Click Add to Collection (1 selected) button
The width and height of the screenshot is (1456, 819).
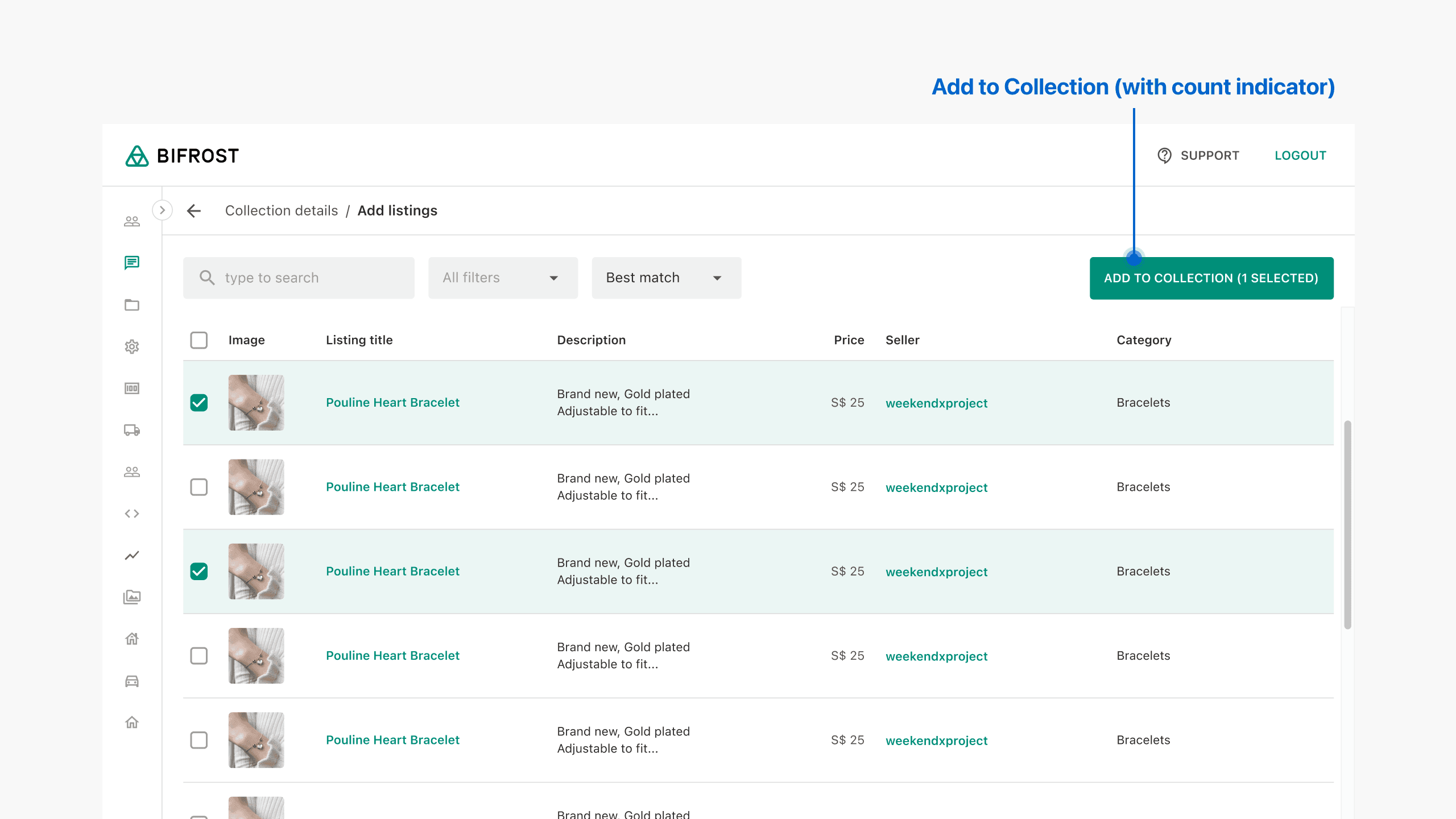[1211, 278]
